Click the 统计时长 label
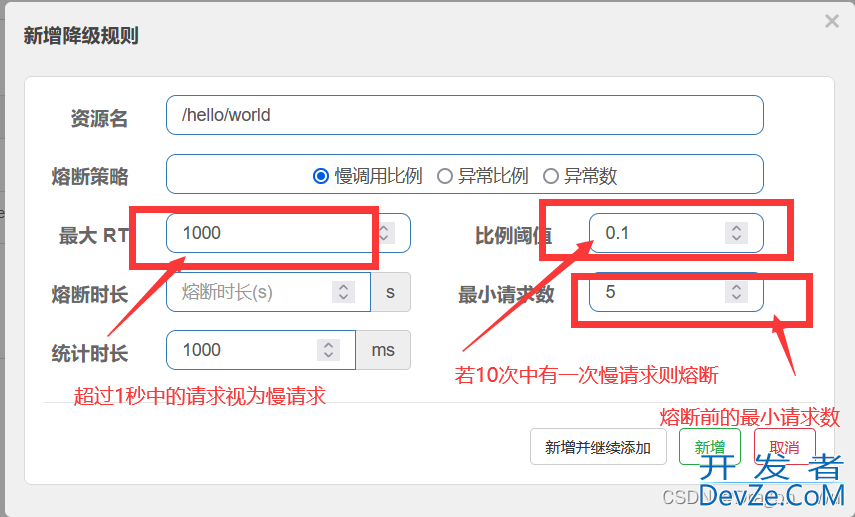The height and width of the screenshot is (517, 855). coord(90,353)
